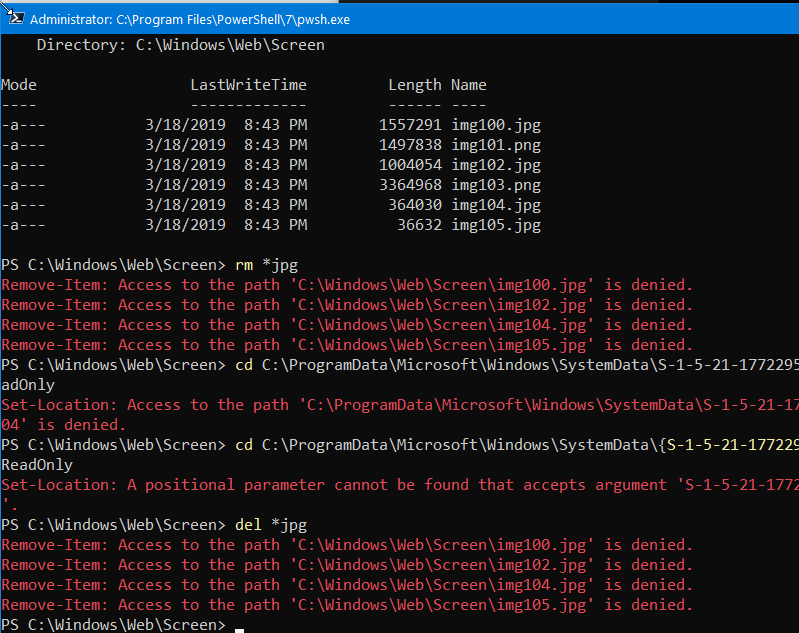The width and height of the screenshot is (799, 633).
Task: Select img105.jpg in the directory listing
Action: click(x=495, y=225)
